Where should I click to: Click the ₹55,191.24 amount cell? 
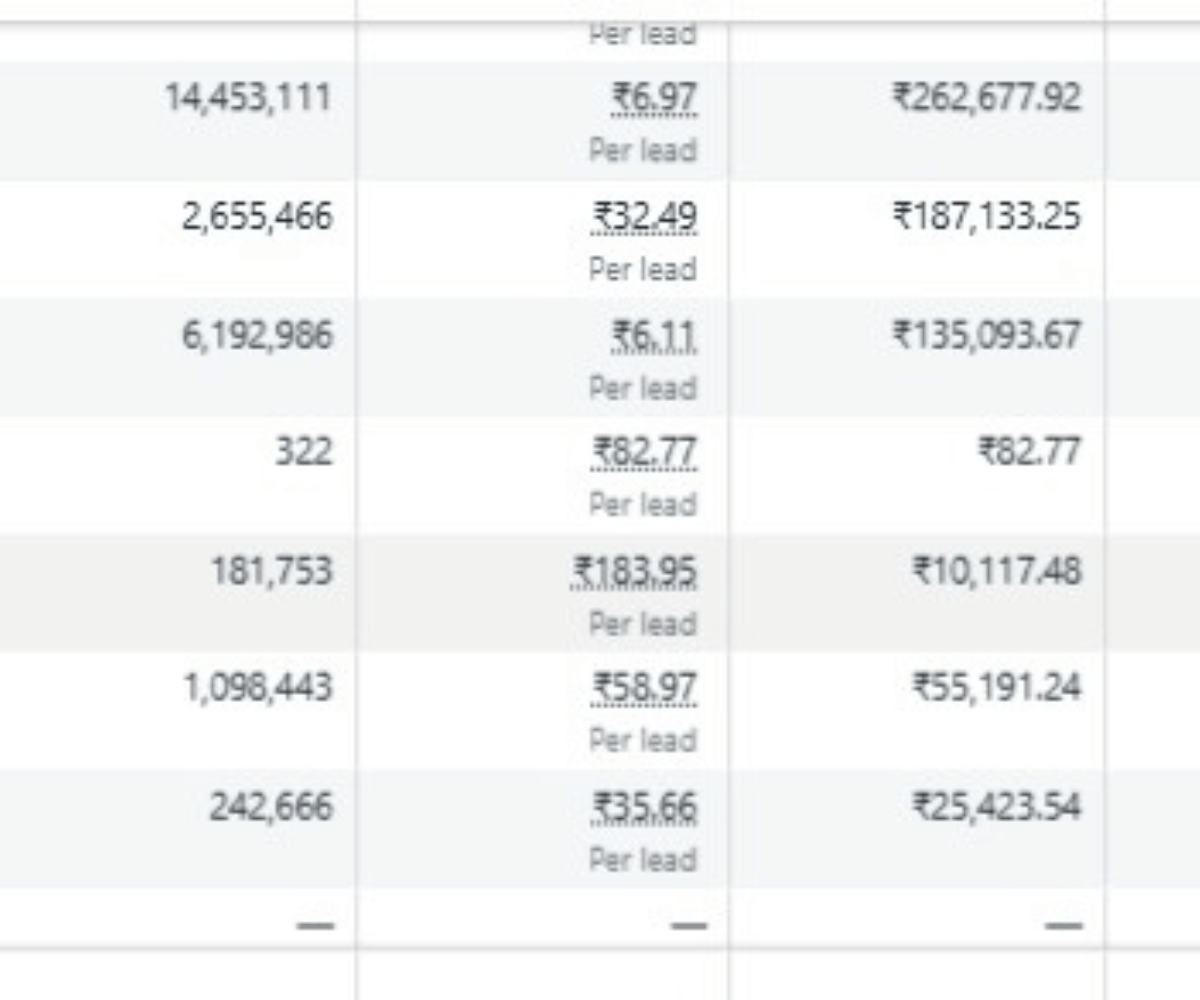pos(996,689)
